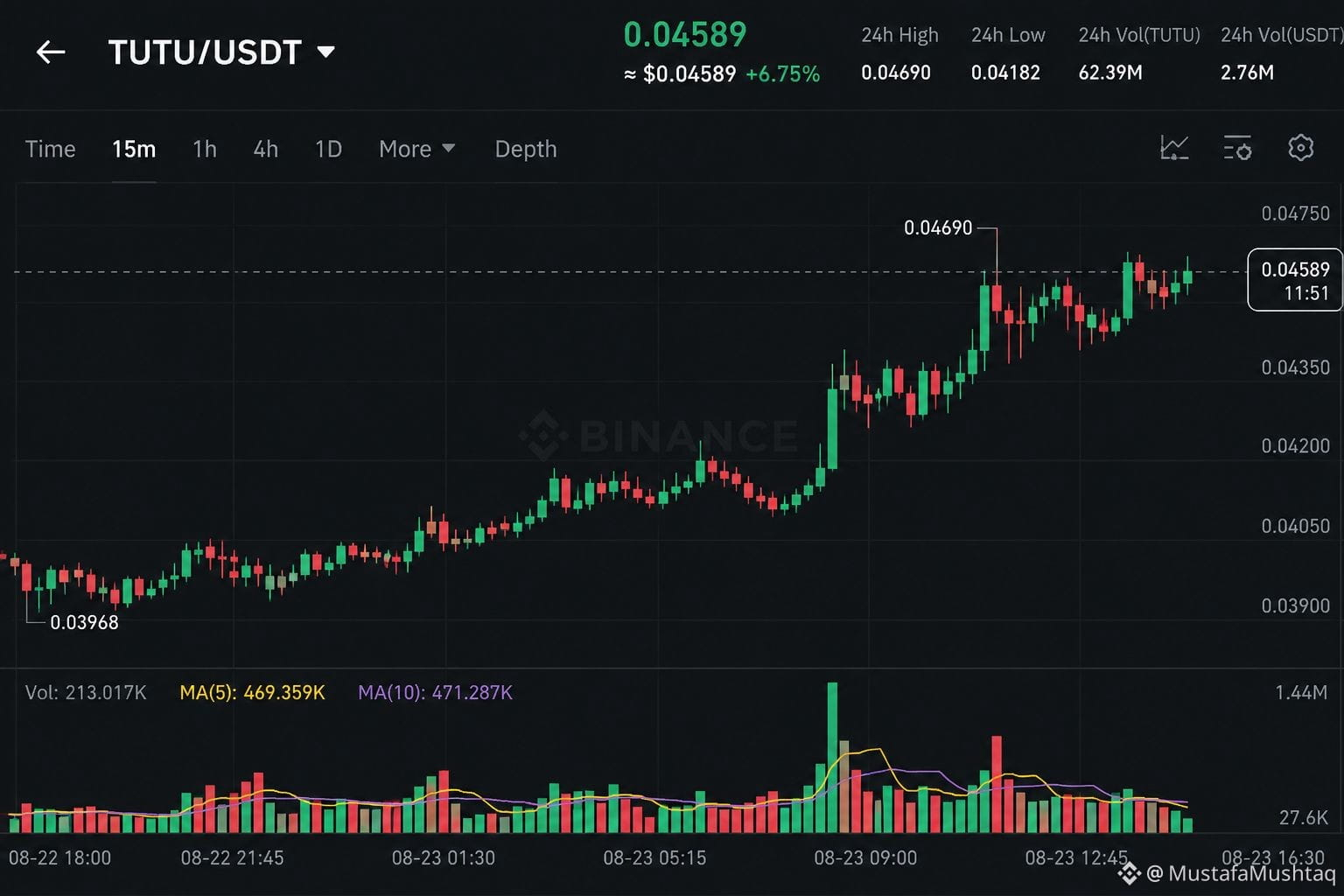Click the ≈ $0.04589 dollar equivalent text
1344x896 pixels.
680,74
